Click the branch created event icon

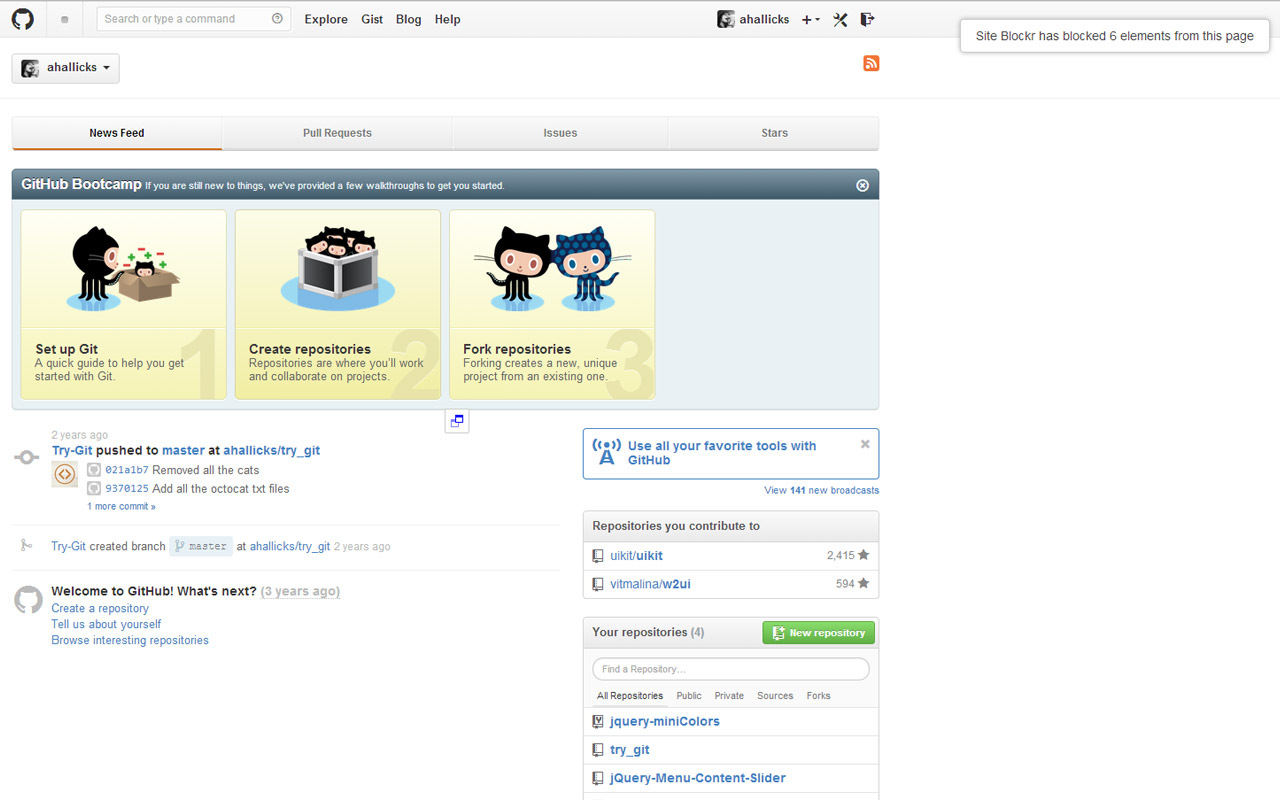click(x=26, y=545)
